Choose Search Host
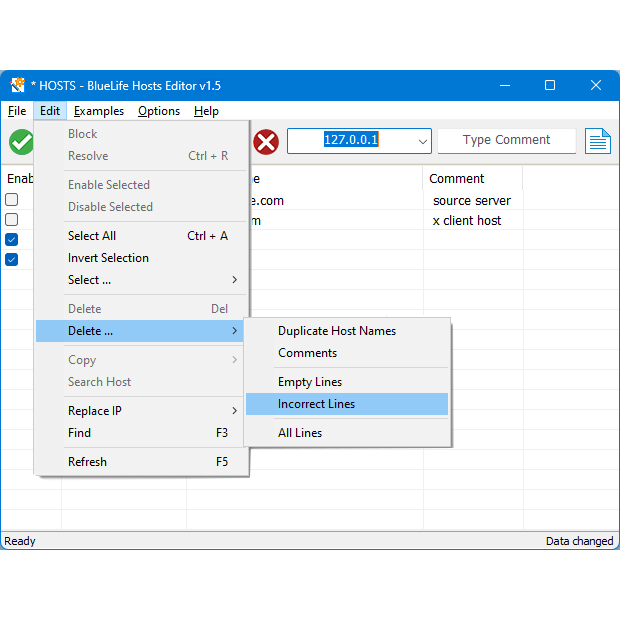The width and height of the screenshot is (620, 620). click(141, 382)
